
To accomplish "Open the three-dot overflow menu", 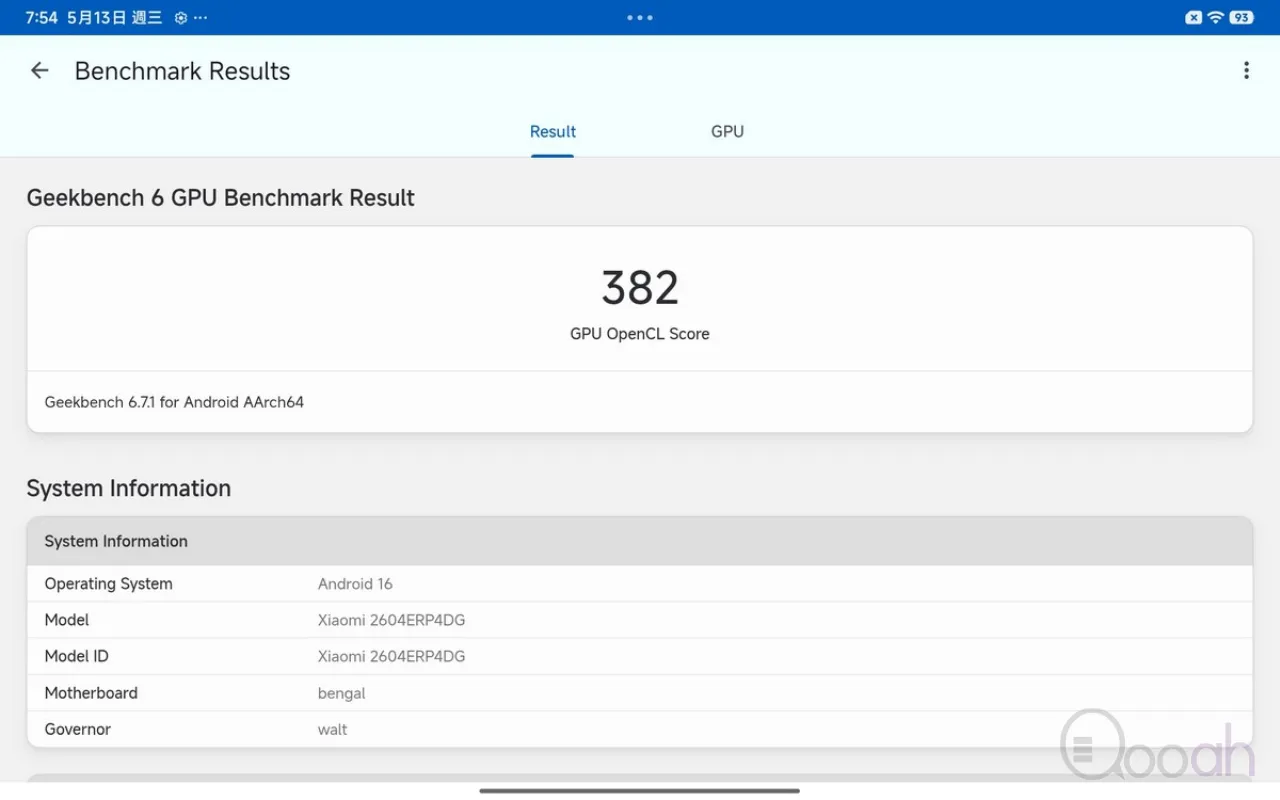I will 1246,70.
